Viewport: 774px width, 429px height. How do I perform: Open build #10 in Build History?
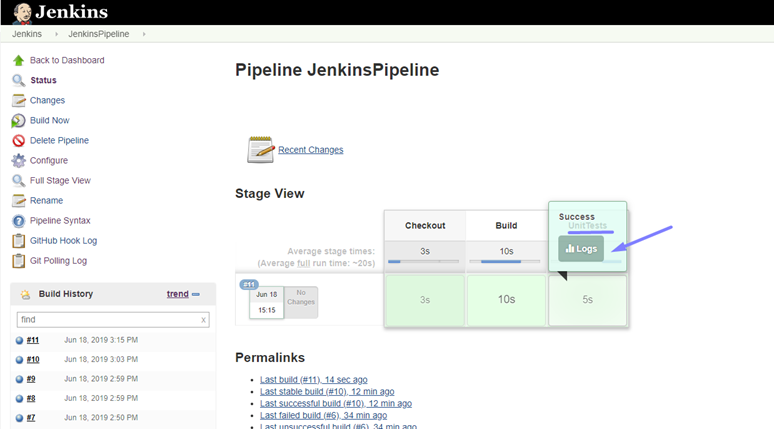(x=33, y=359)
